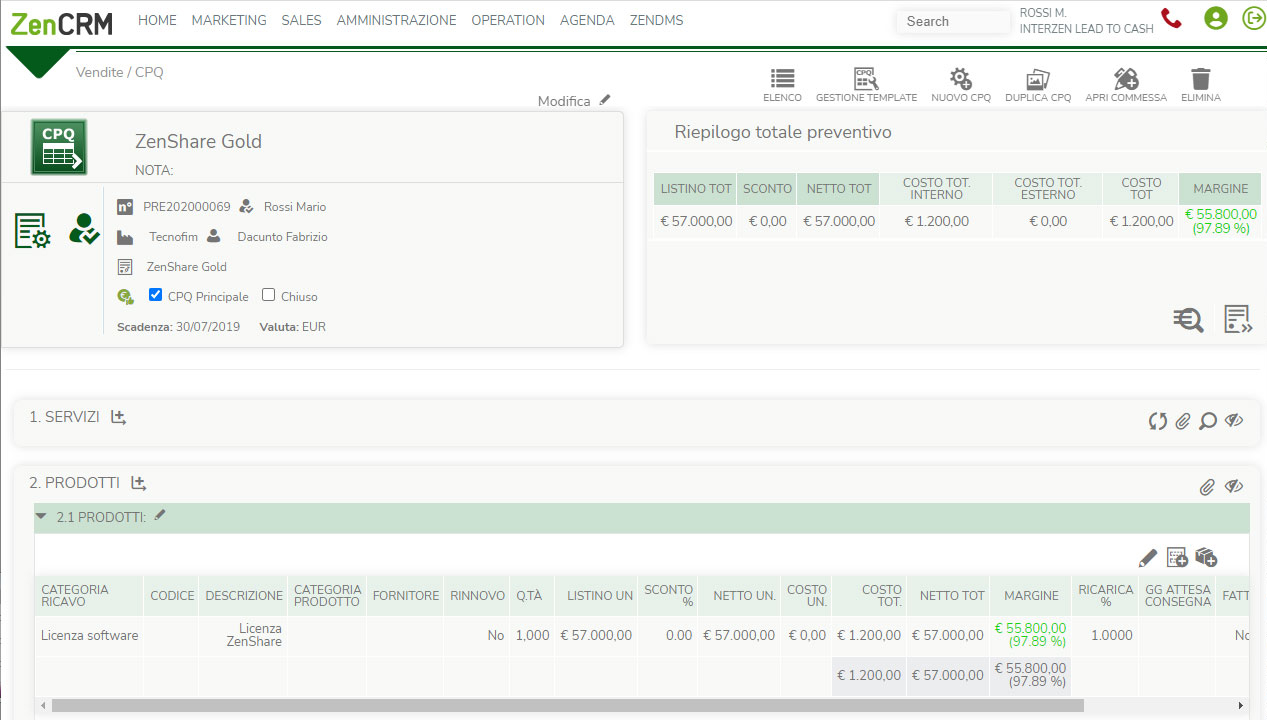Click the Valuta: EUR text

coord(292,327)
